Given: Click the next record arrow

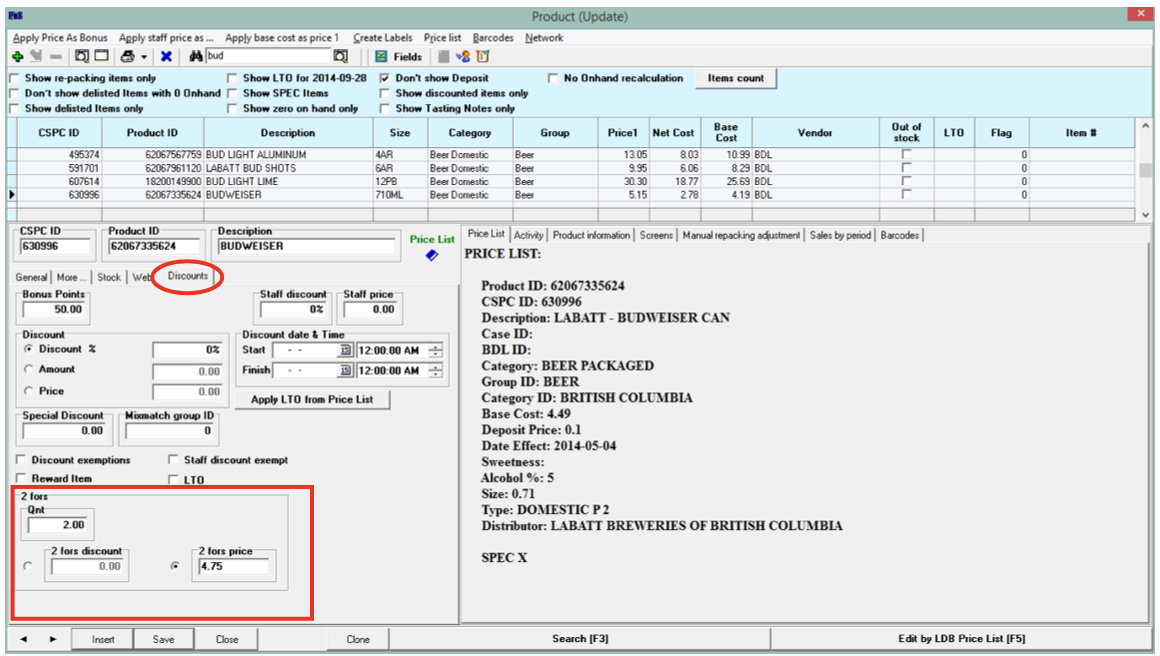Looking at the screenshot, I should tap(53, 639).
